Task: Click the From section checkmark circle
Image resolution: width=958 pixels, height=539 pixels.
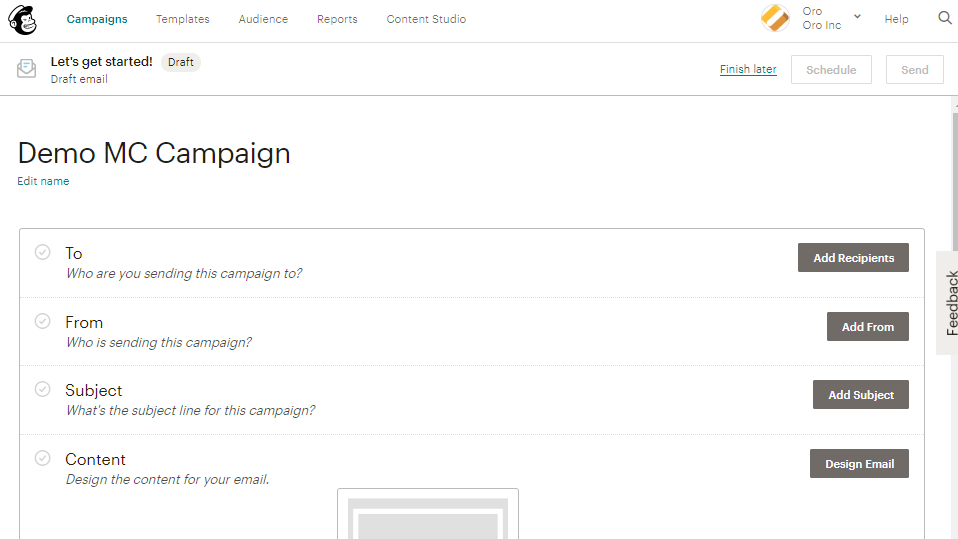Action: pos(42,321)
